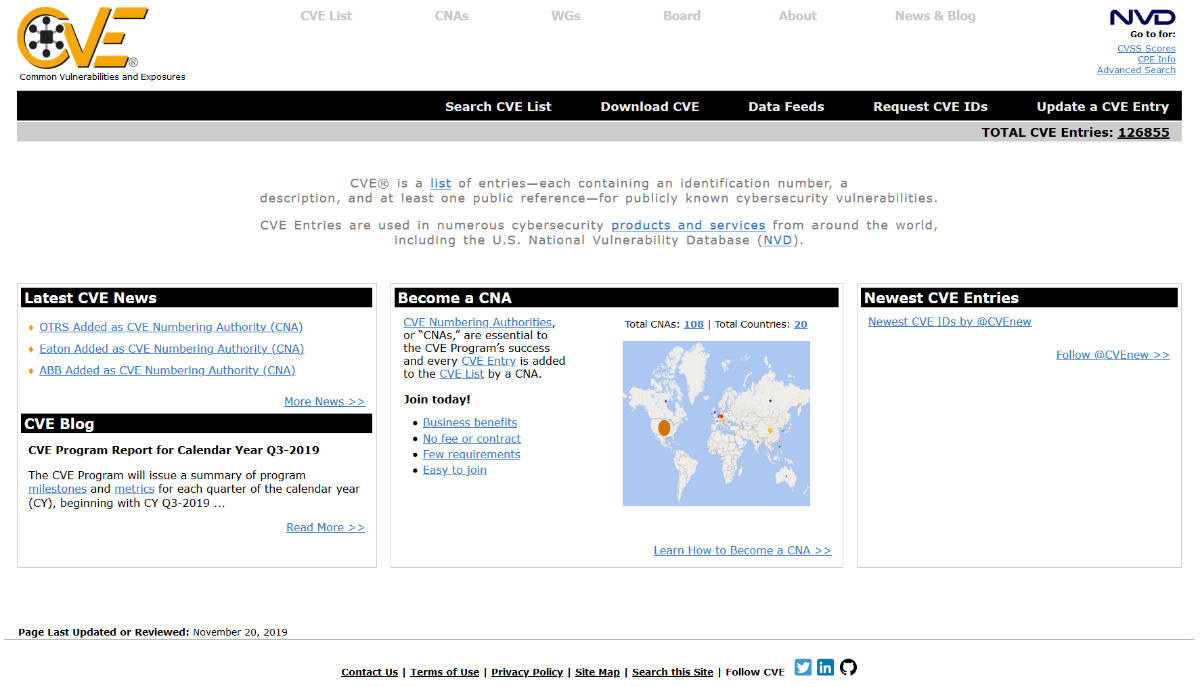Click Learn How to Become a CNA
Image resolution: width=1200 pixels, height=687 pixels.
click(x=742, y=551)
